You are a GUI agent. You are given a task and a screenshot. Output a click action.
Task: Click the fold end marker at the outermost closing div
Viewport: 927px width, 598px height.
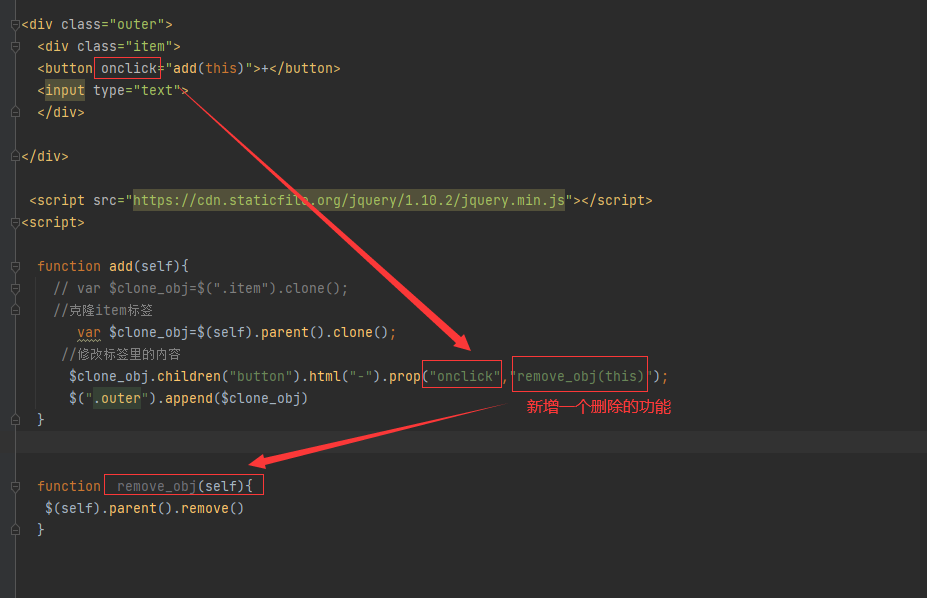15,156
